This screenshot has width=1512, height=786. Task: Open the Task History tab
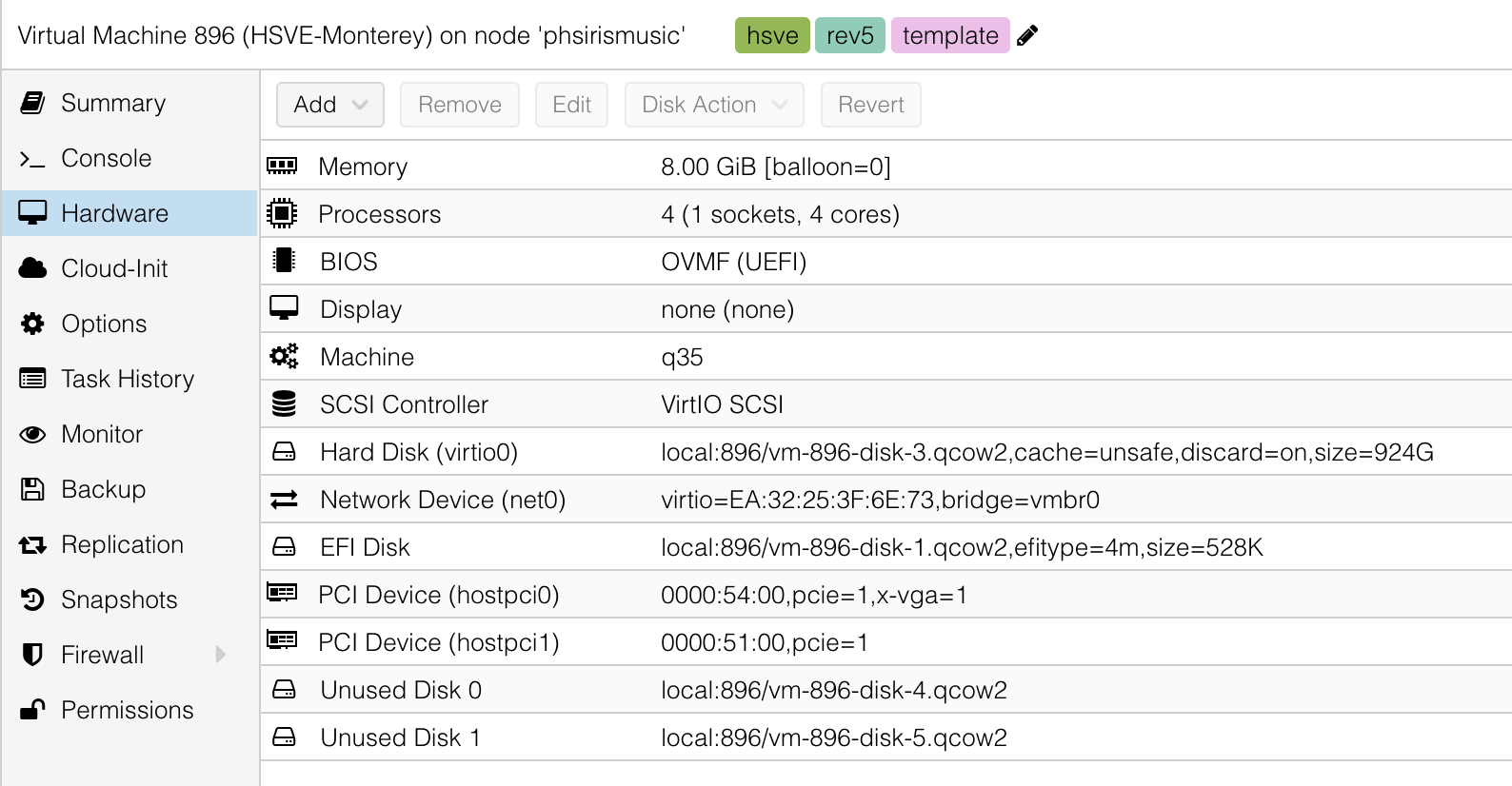[127, 379]
